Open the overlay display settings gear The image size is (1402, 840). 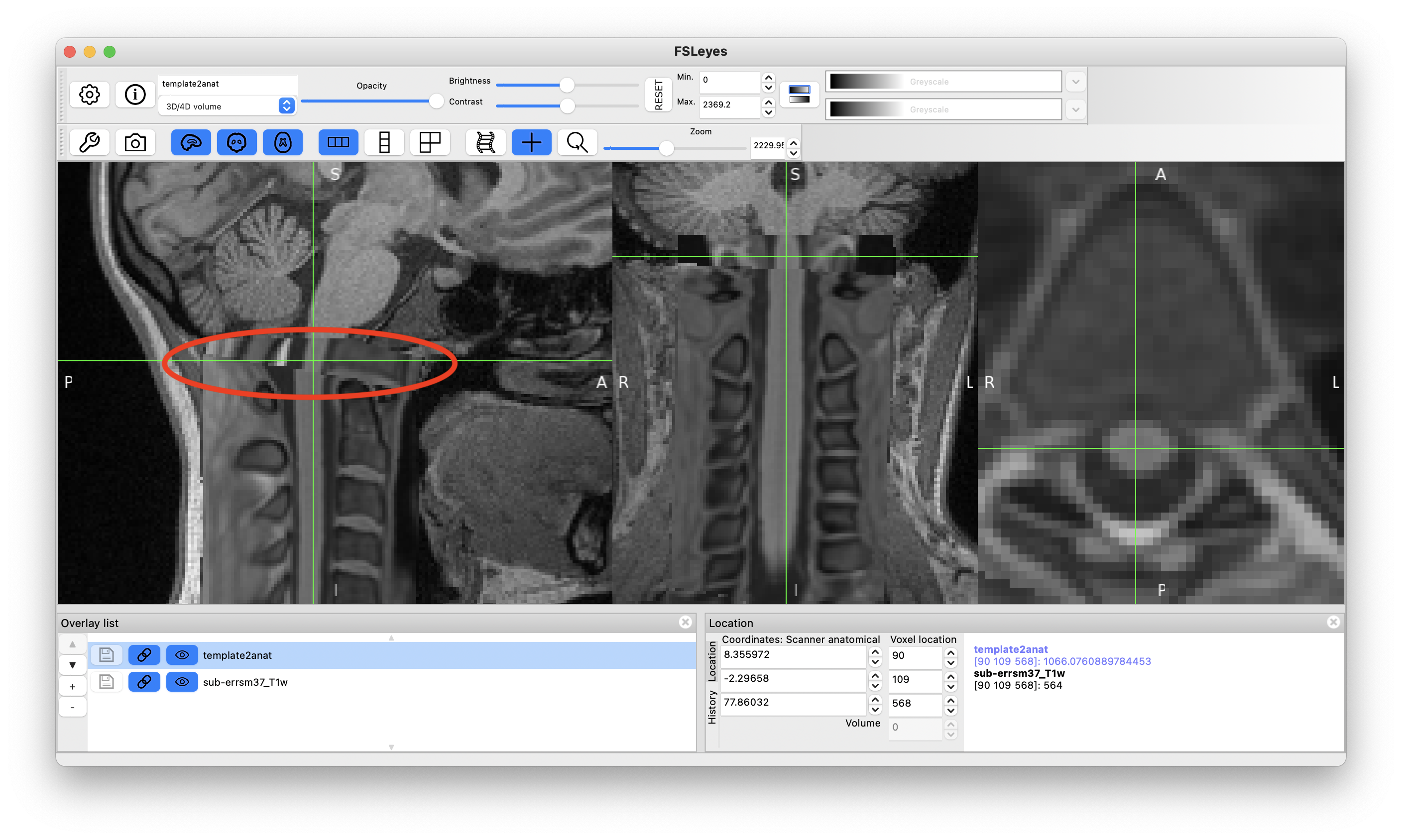point(89,94)
